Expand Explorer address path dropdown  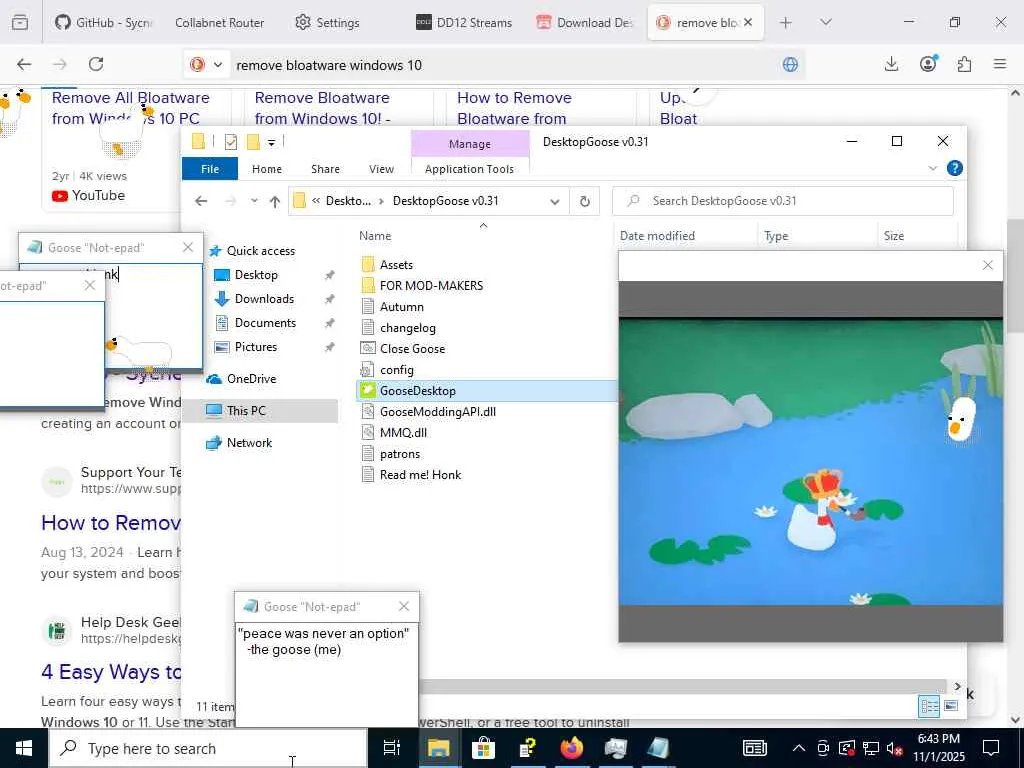click(x=555, y=202)
